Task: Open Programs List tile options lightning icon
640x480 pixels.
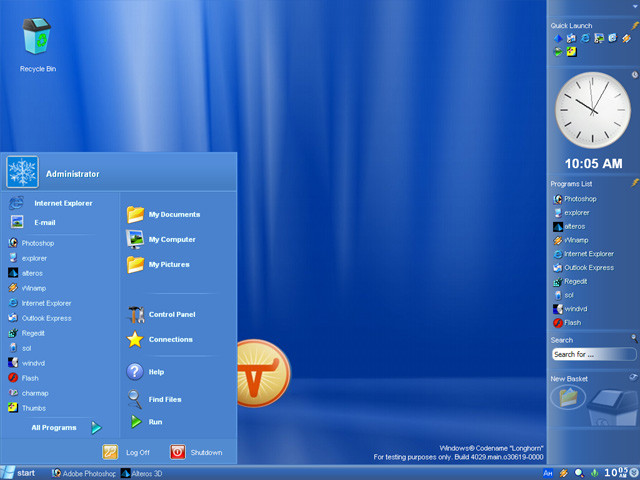Action: (635, 183)
